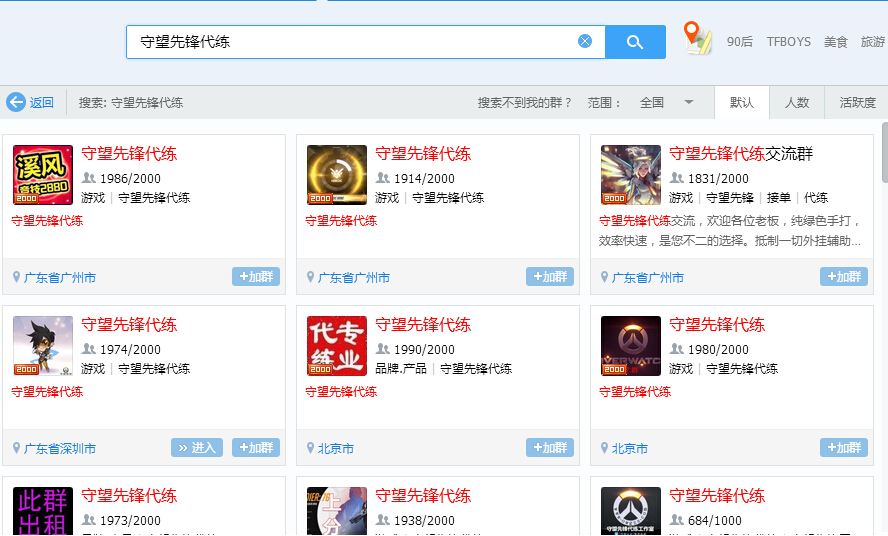888x536 pixels.
Task: Click the blue magnifier search button
Action: pyautogui.click(x=635, y=41)
